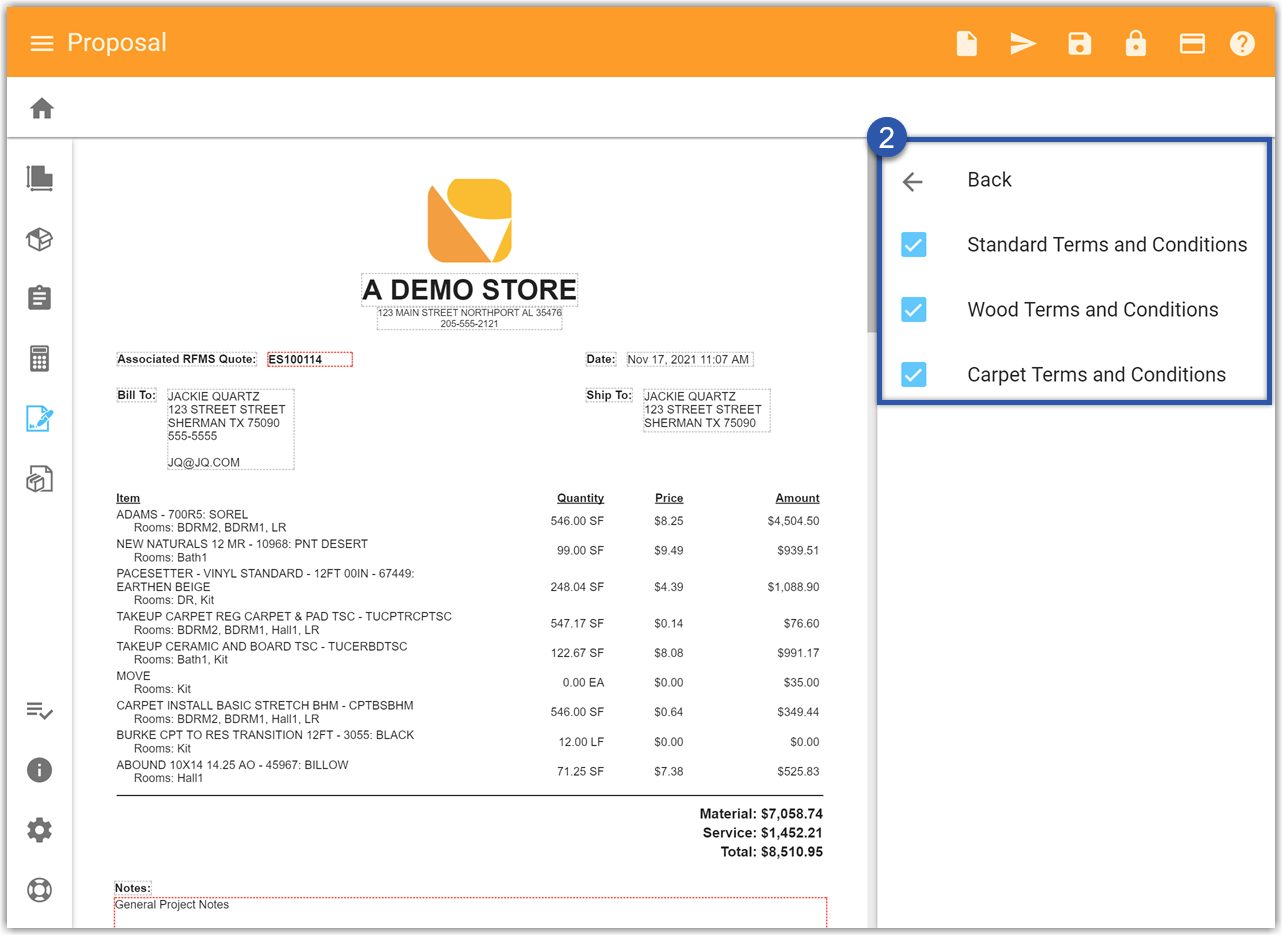Click the Item column header

128,498
